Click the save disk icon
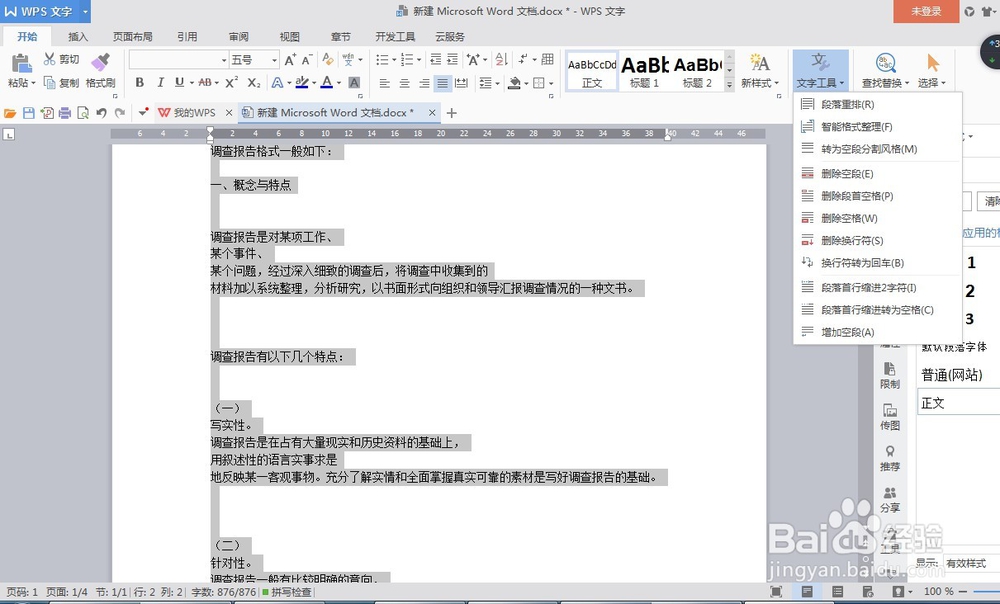Image resolution: width=1000 pixels, height=604 pixels. [28, 113]
